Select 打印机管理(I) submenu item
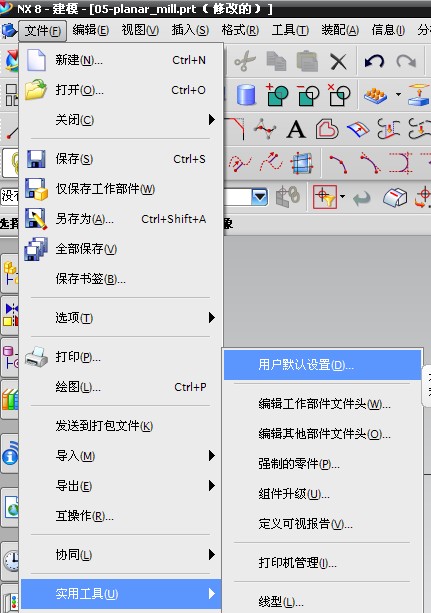Screen dimensions: 431x613 [x=322, y=563]
